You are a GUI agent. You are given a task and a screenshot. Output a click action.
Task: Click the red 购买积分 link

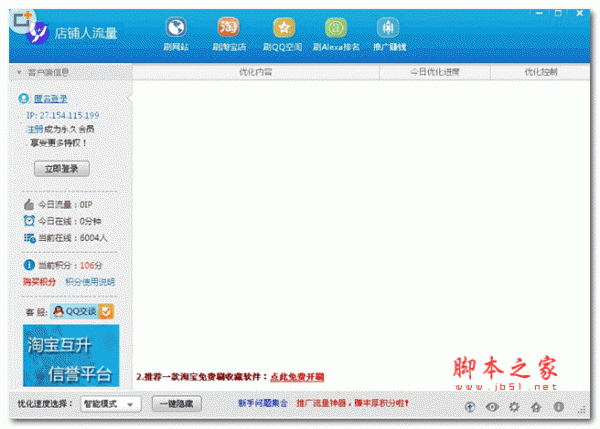tap(39, 282)
